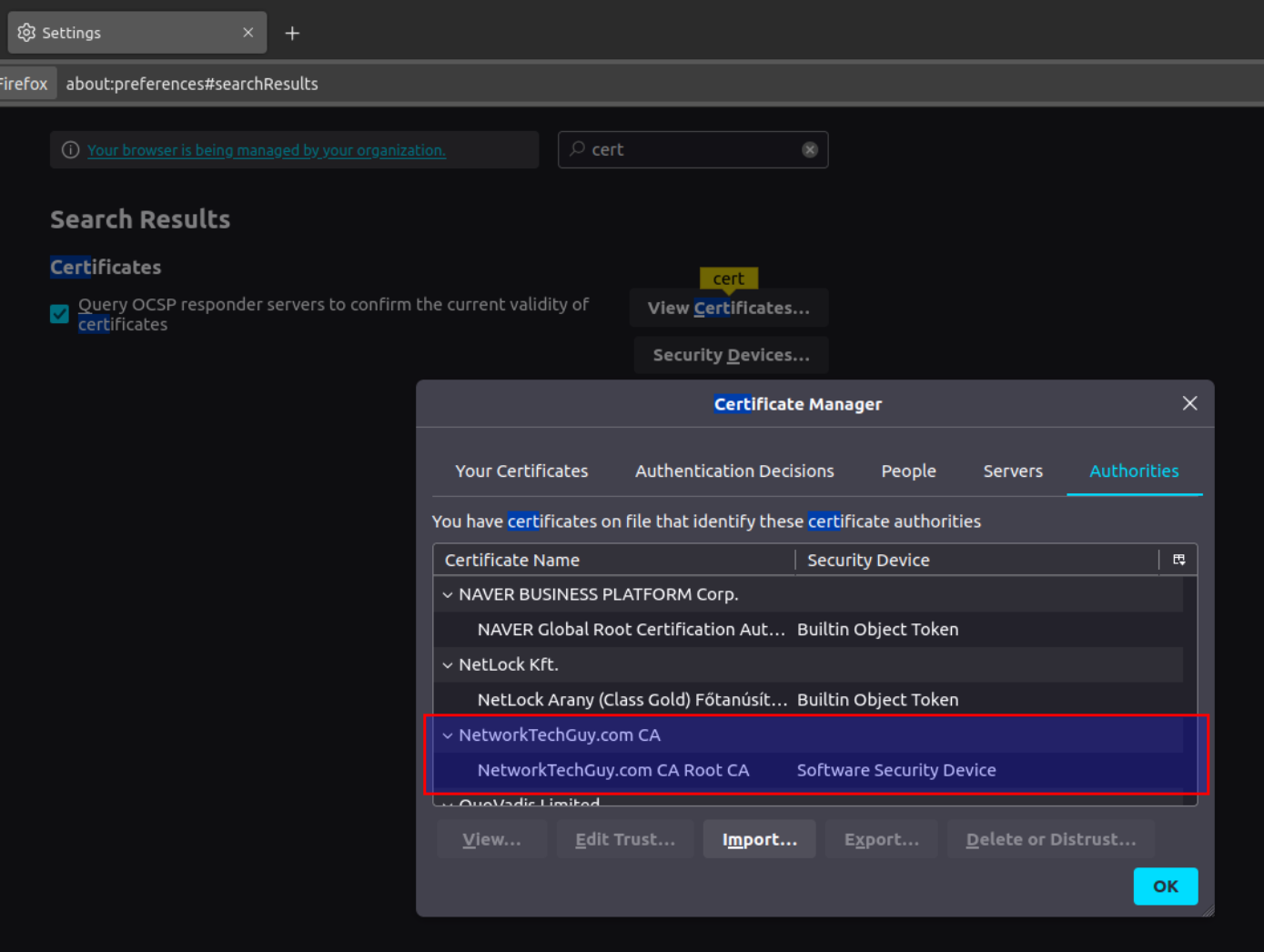The image size is (1264, 952).
Task: Sort by Certificate Name column header
Action: 614,560
